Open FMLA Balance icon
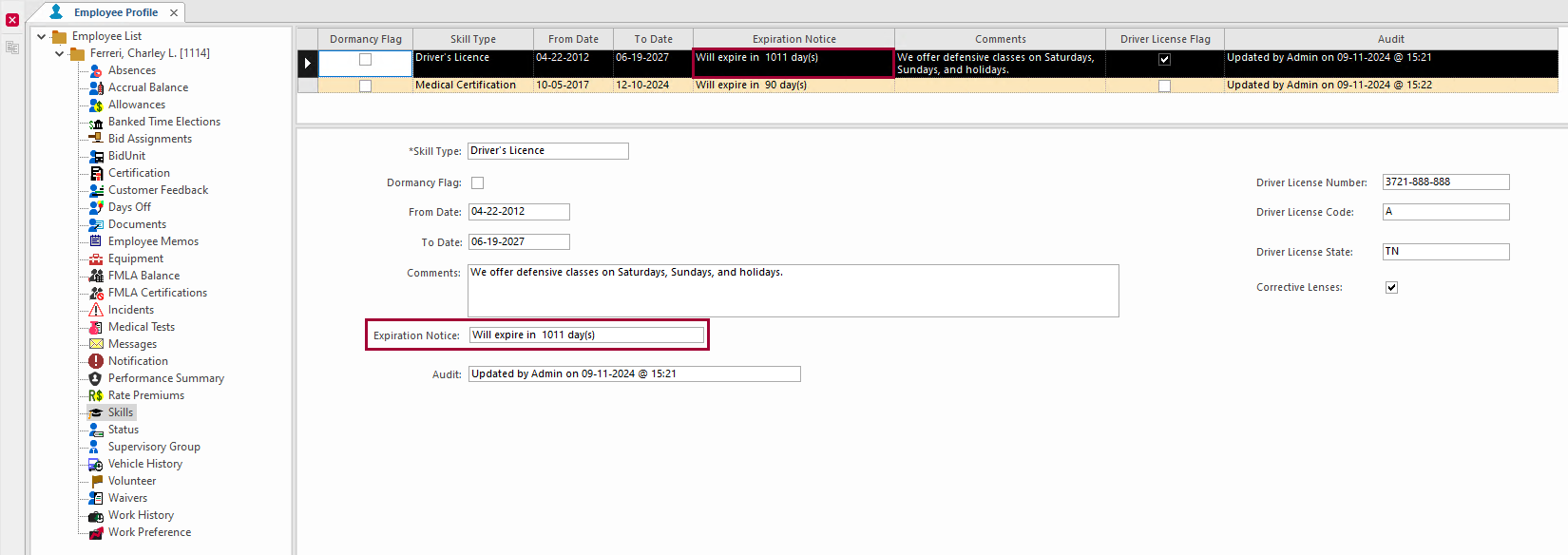 tap(96, 276)
